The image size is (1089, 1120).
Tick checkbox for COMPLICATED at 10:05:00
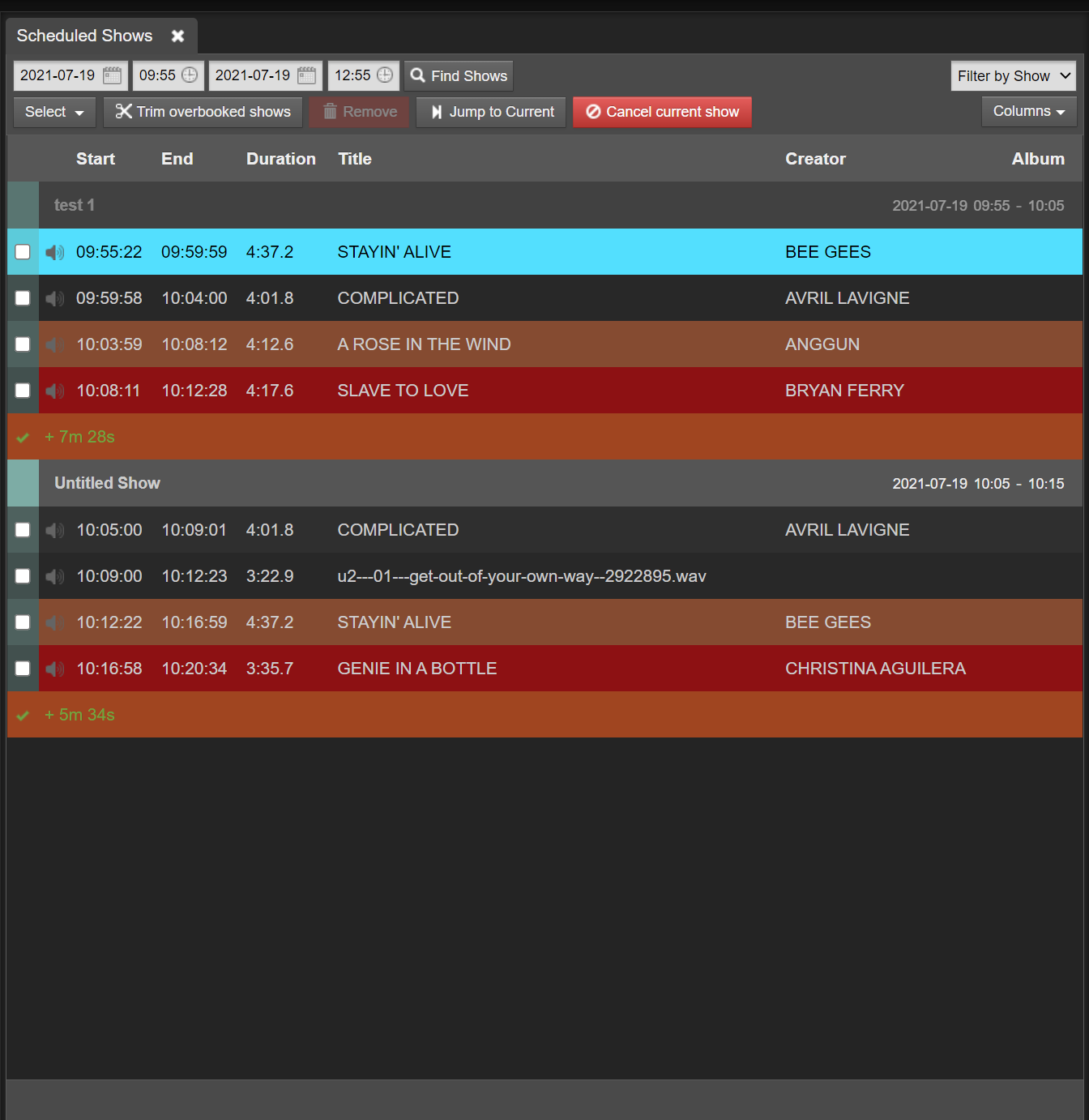point(23,530)
